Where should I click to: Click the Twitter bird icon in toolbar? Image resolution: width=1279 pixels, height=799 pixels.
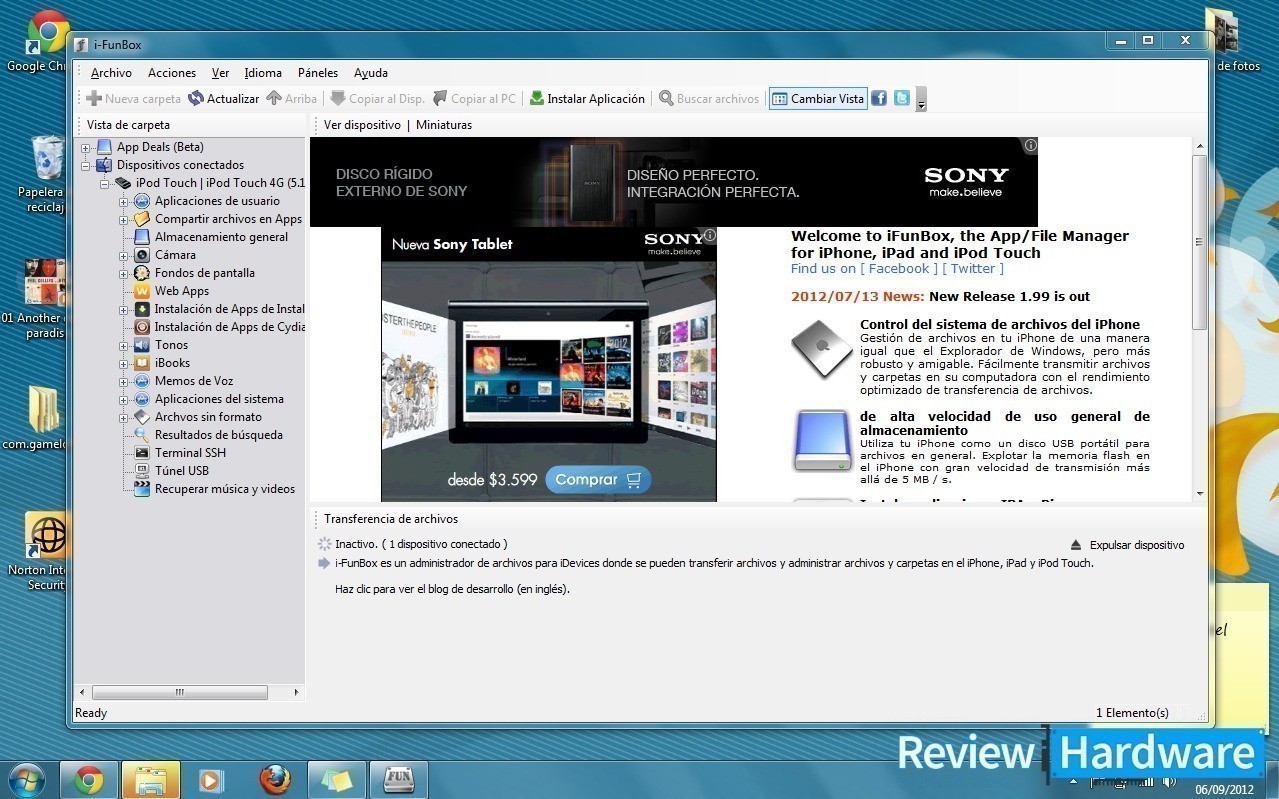(902, 98)
